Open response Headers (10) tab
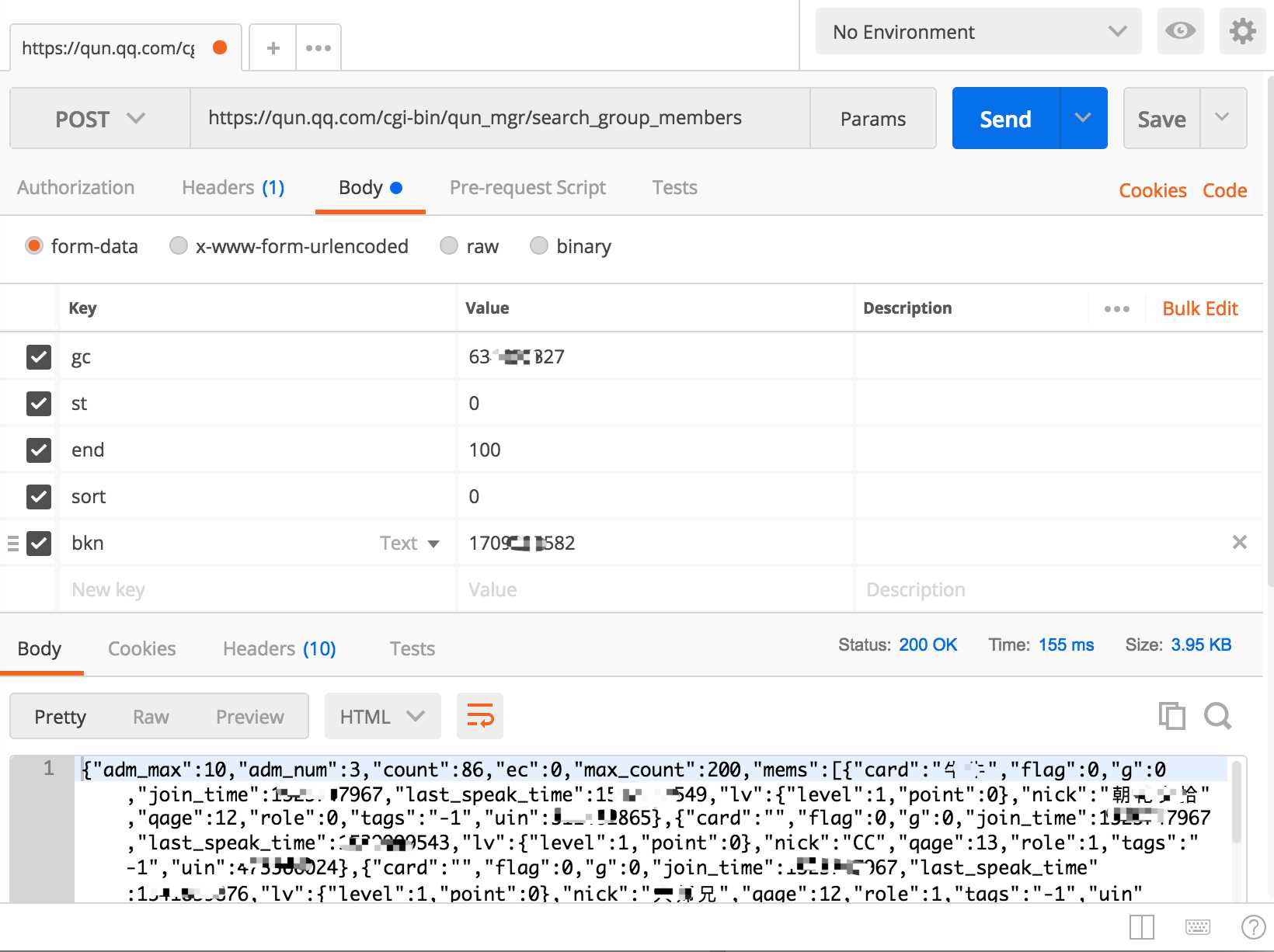The width and height of the screenshot is (1274, 952). [279, 648]
